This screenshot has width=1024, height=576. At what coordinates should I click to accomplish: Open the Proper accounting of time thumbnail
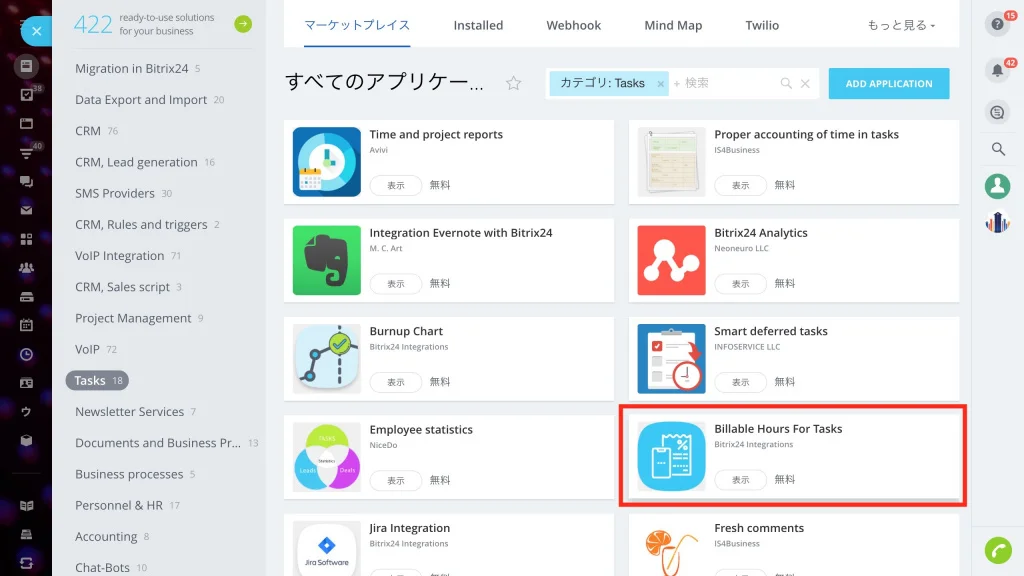point(671,161)
